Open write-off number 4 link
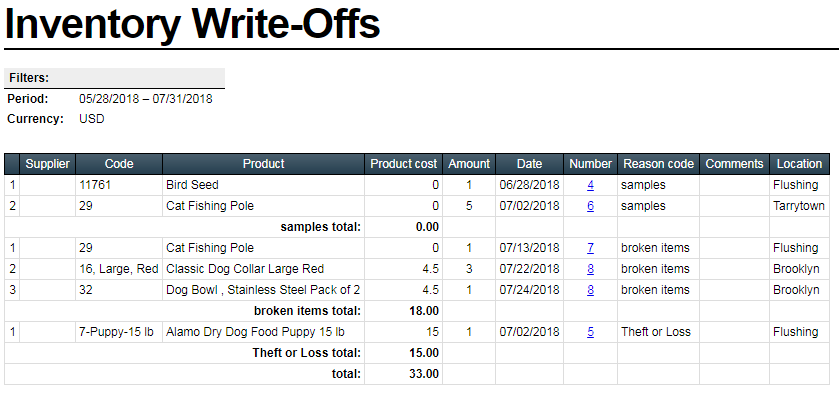The height and width of the screenshot is (396, 839). (x=590, y=185)
